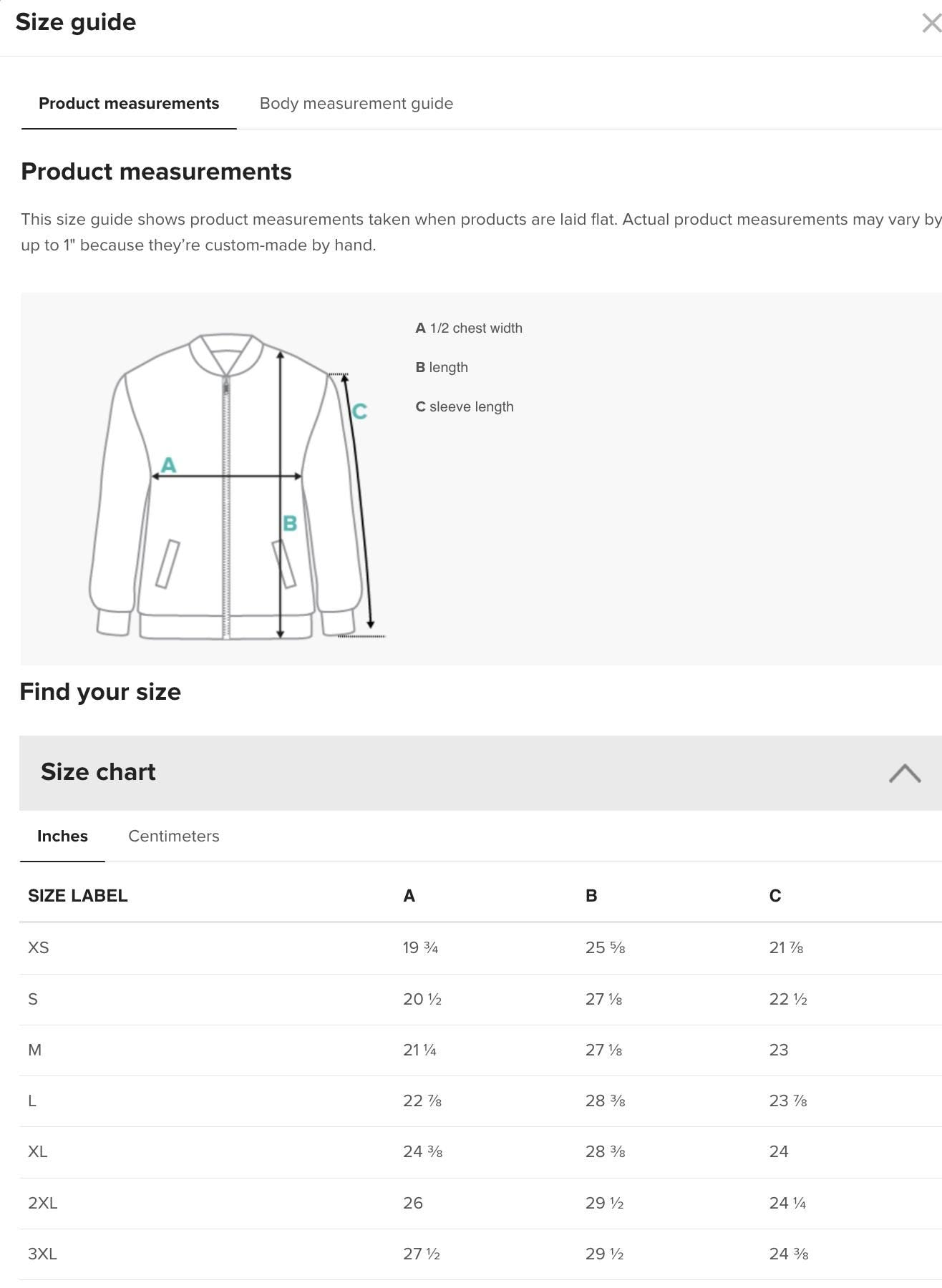Viewport: 942px width, 1288px height.
Task: Click the collapse chevron on Size chart header
Action: pyautogui.click(x=905, y=772)
